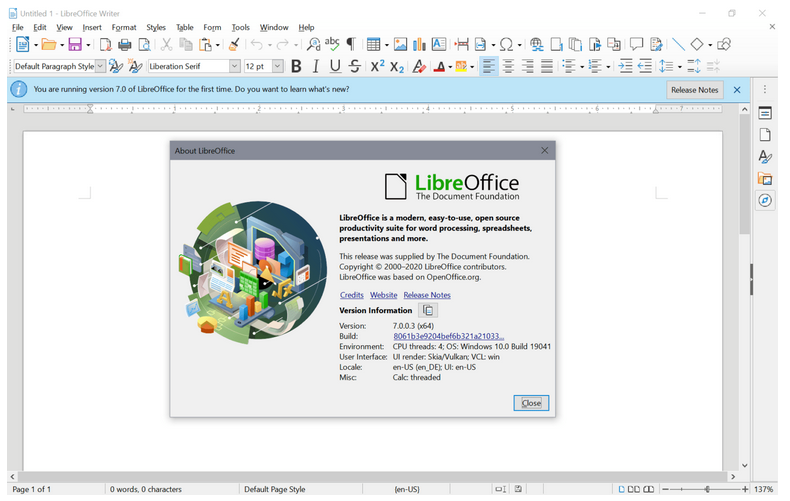
Task: Toggle superscript
Action: (377, 66)
